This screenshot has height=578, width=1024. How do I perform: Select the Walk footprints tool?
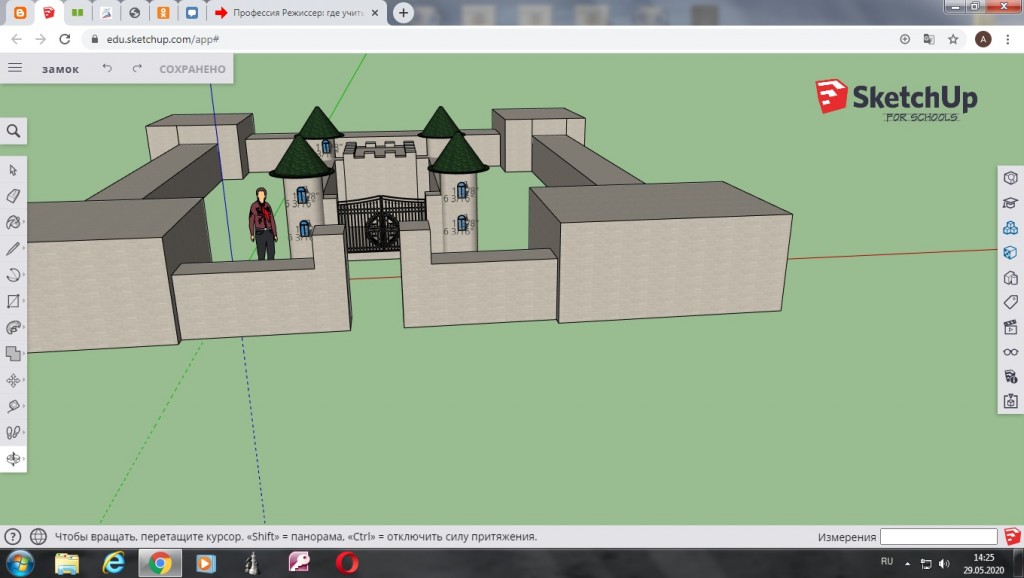point(13,432)
